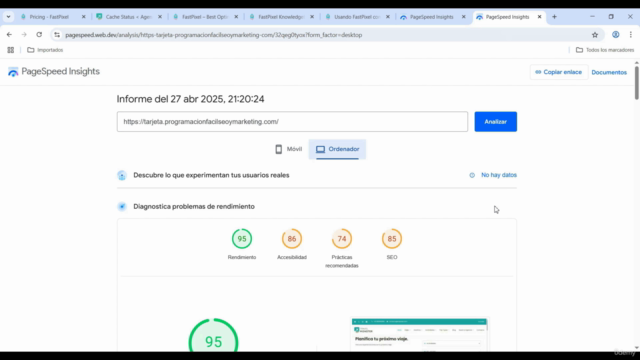The width and height of the screenshot is (640, 360).
Task: Open the Documentos link
Action: tap(609, 72)
